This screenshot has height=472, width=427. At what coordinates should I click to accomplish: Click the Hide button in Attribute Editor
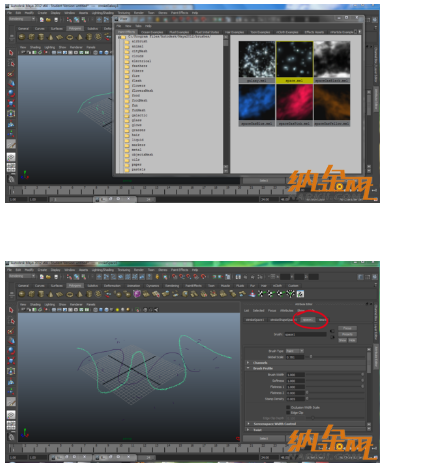pos(352,340)
